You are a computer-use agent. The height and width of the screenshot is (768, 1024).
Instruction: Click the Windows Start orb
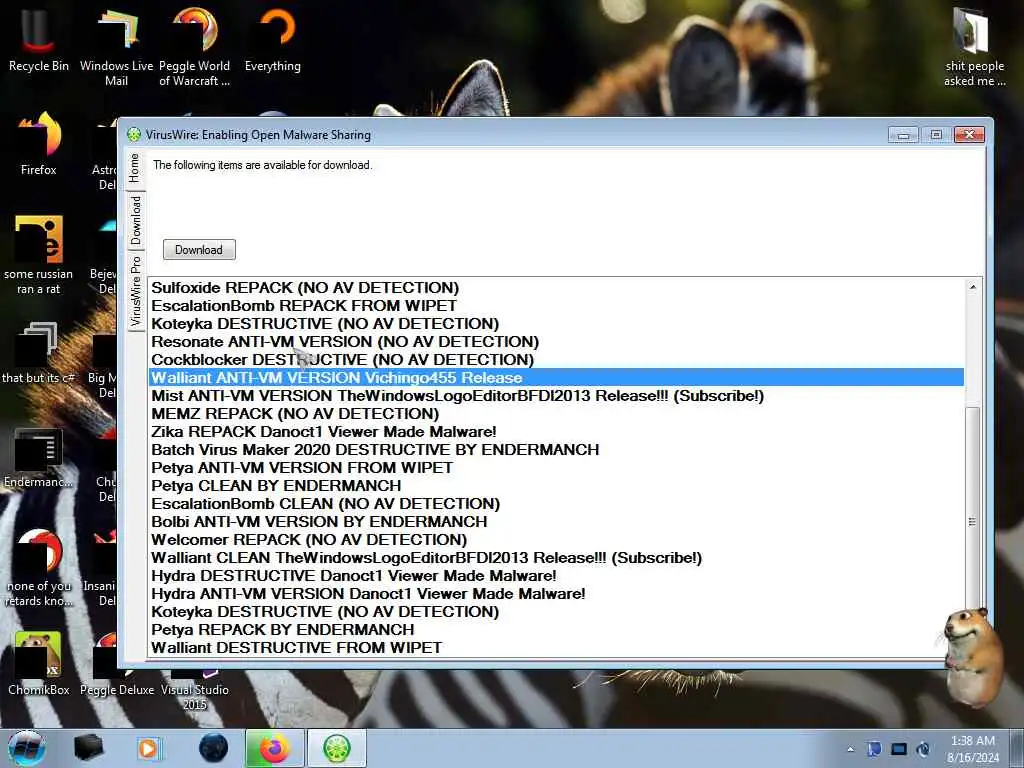[x=27, y=748]
